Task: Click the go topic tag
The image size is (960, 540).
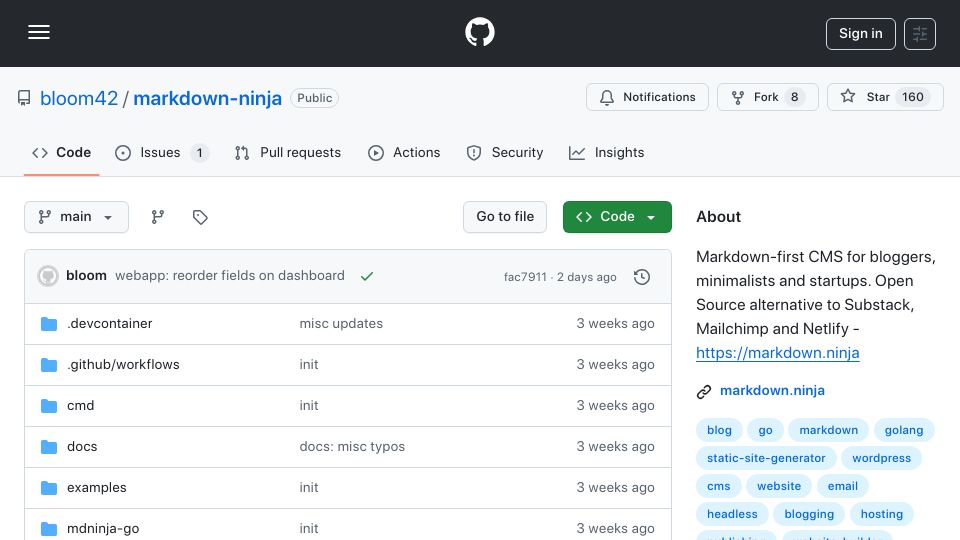Action: pos(765,430)
